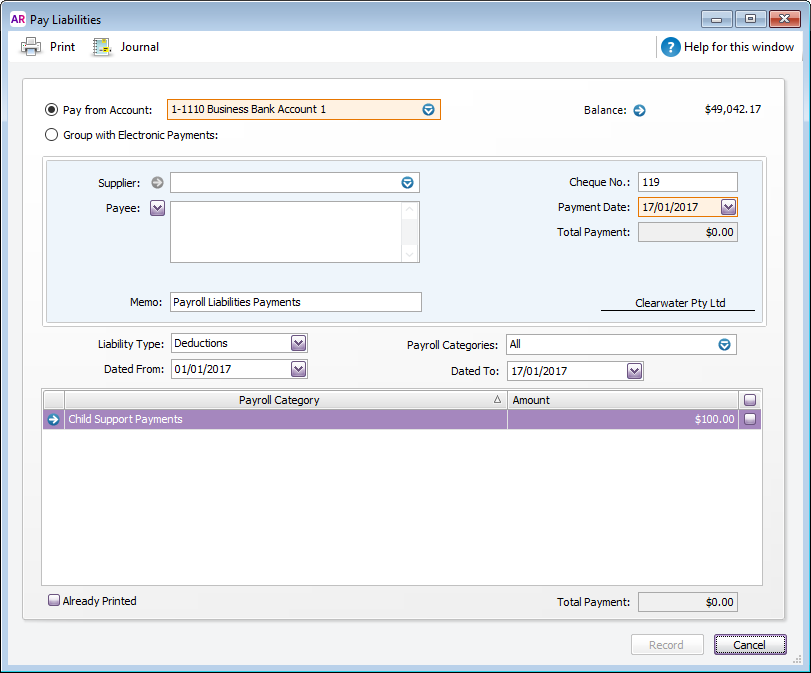This screenshot has height=673, width=811.
Task: Click the Pay Liabilities AR window icon
Action: [18, 19]
